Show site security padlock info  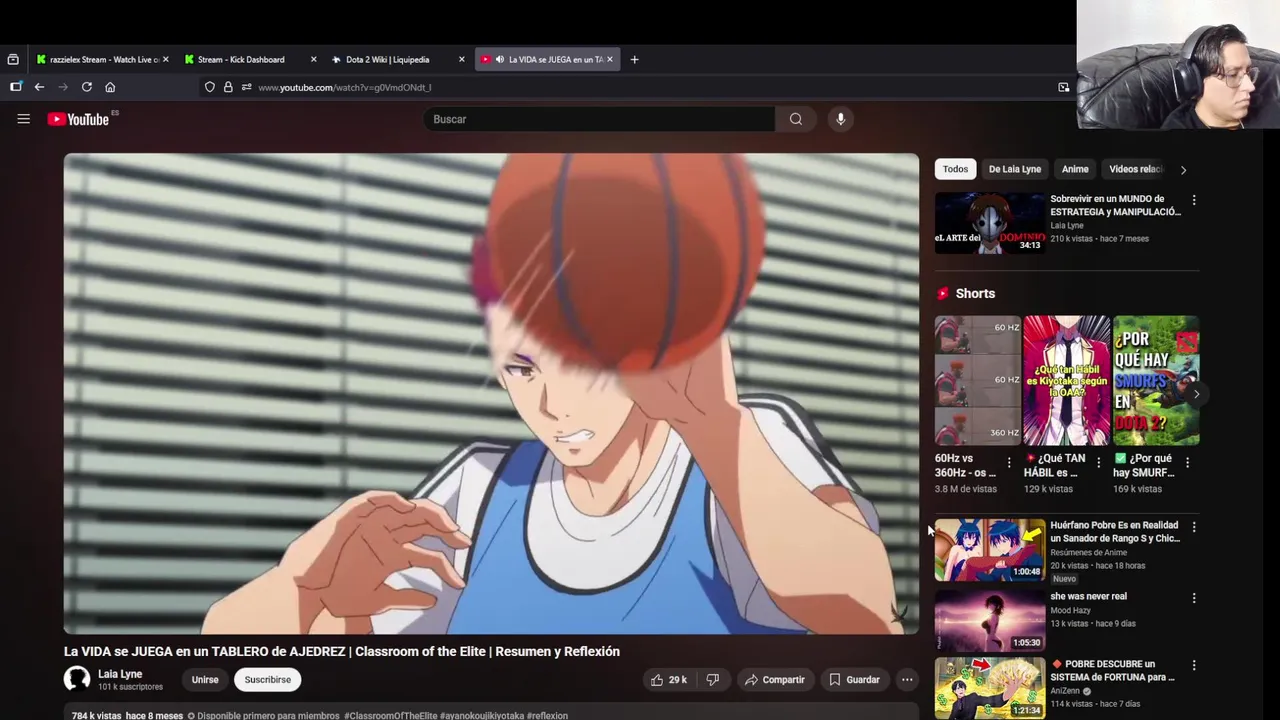coord(228,87)
